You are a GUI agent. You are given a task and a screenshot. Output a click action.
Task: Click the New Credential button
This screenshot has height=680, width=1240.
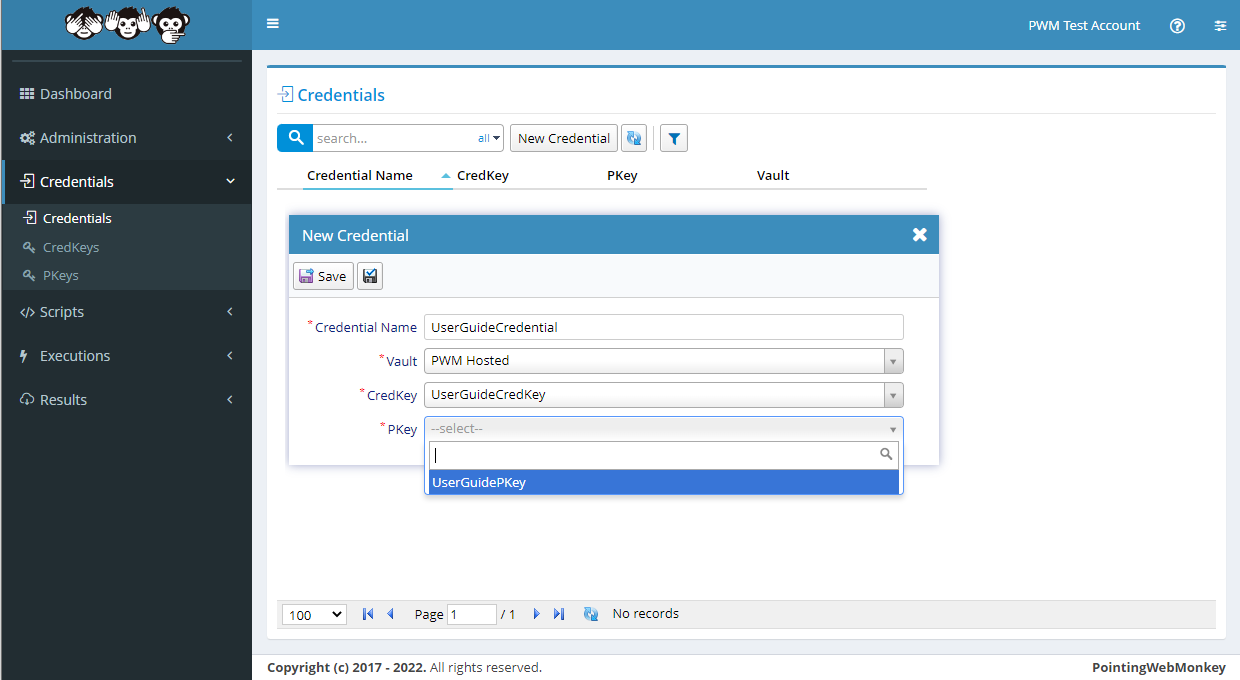[563, 138]
